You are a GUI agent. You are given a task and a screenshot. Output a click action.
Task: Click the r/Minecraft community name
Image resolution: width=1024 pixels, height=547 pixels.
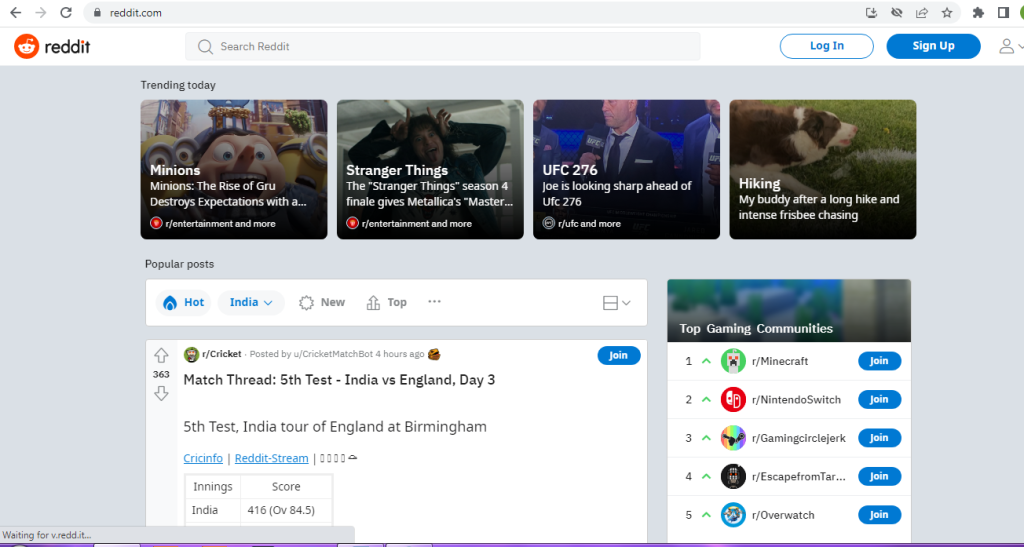(x=780, y=361)
